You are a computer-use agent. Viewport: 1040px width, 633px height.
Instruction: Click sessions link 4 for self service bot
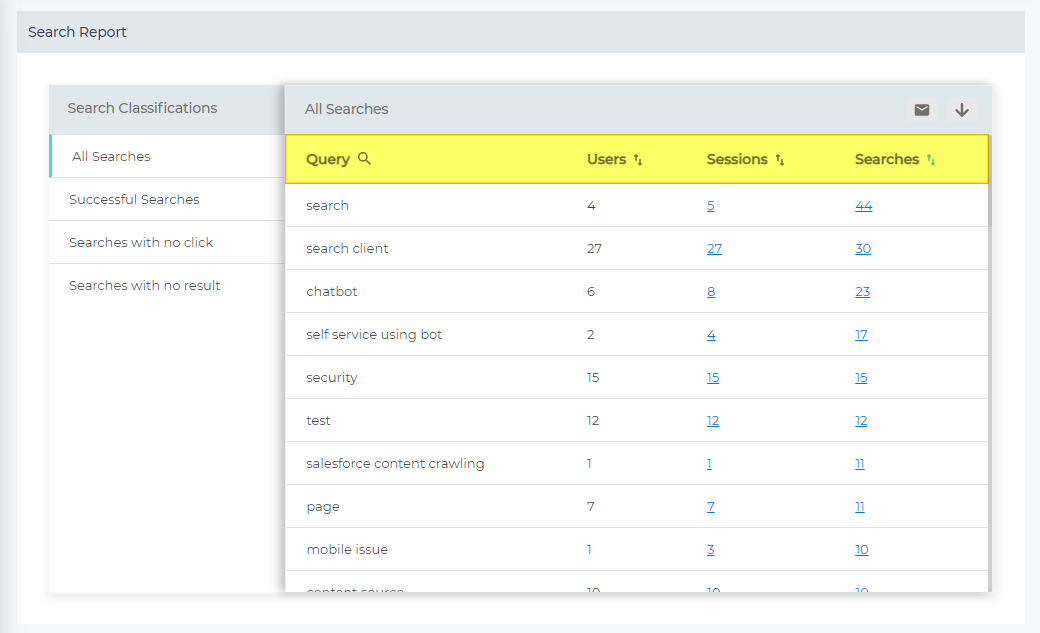pos(711,335)
